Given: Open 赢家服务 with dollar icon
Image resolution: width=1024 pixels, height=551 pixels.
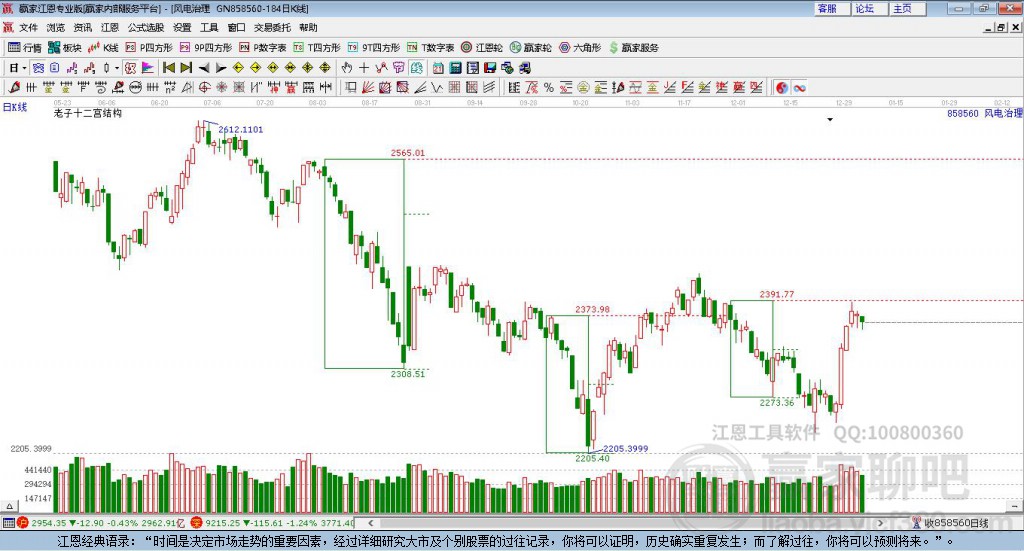Looking at the screenshot, I should [x=633, y=48].
